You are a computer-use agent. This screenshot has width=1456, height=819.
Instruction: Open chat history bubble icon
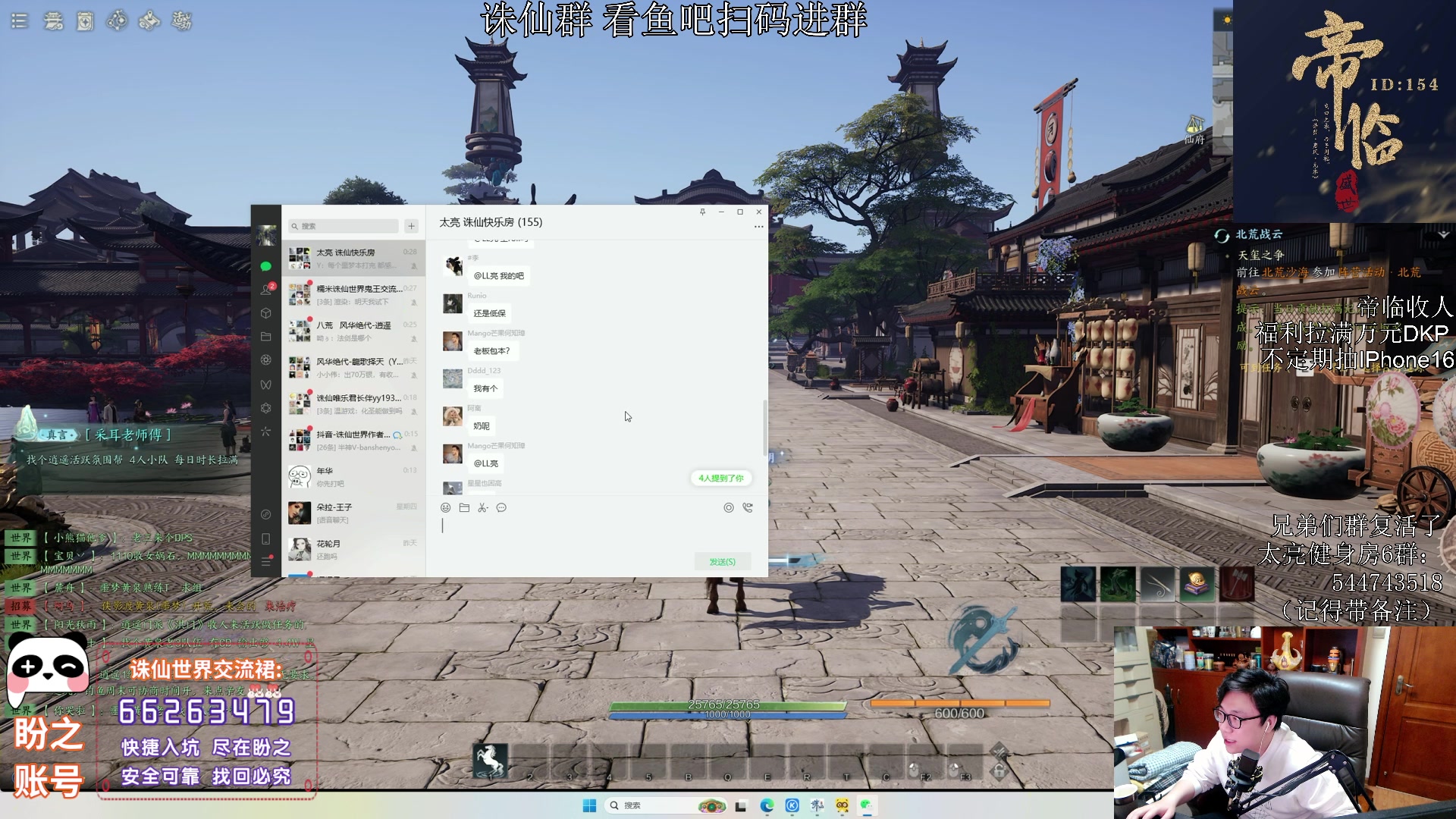(x=501, y=508)
